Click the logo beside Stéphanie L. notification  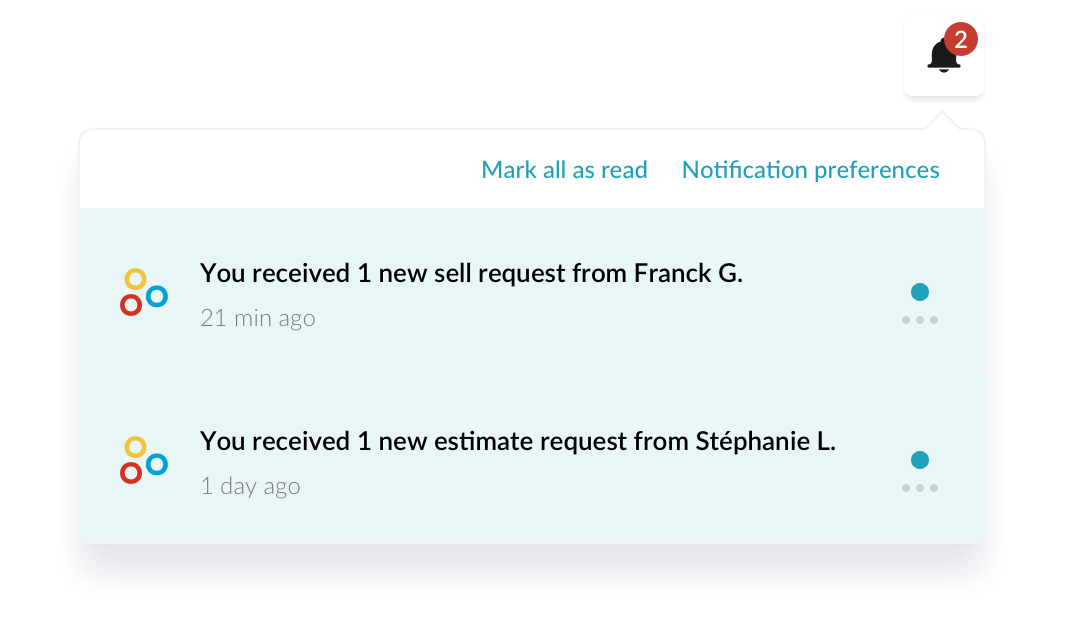click(144, 460)
